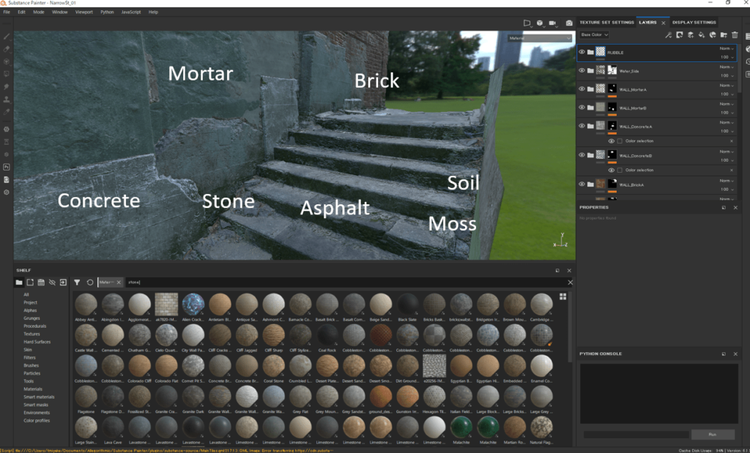Viewport: 750px width, 453px height.
Task: Switch shelf to grid thumbnail size icon
Action: click(563, 297)
